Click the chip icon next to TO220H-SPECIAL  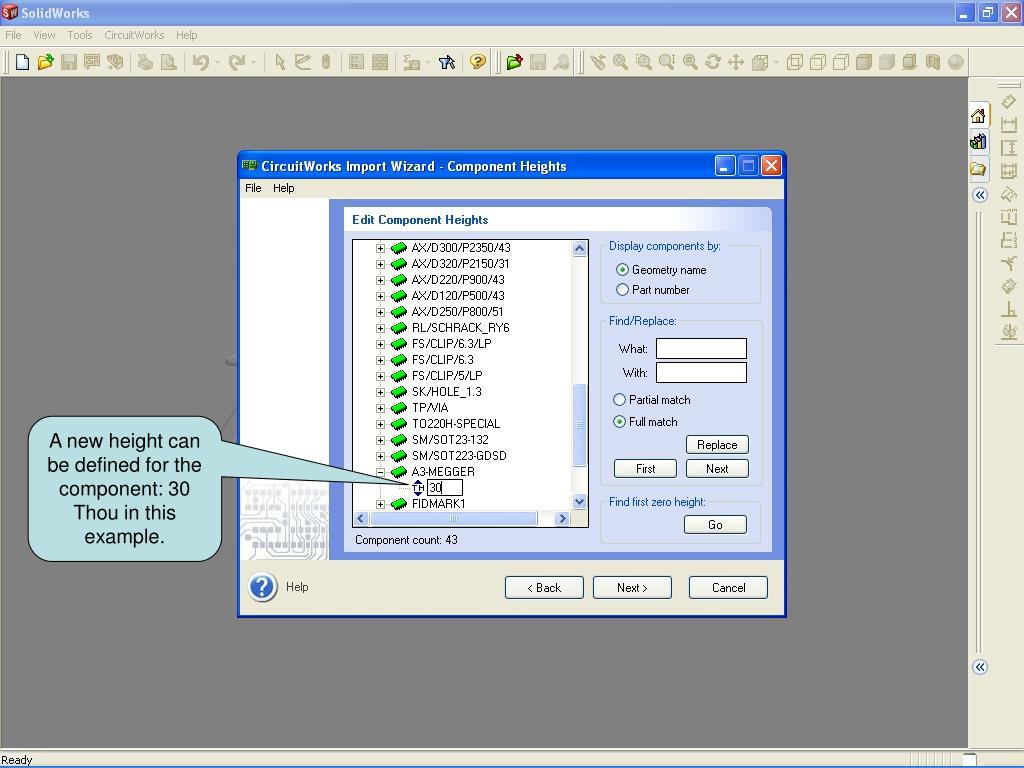click(399, 424)
